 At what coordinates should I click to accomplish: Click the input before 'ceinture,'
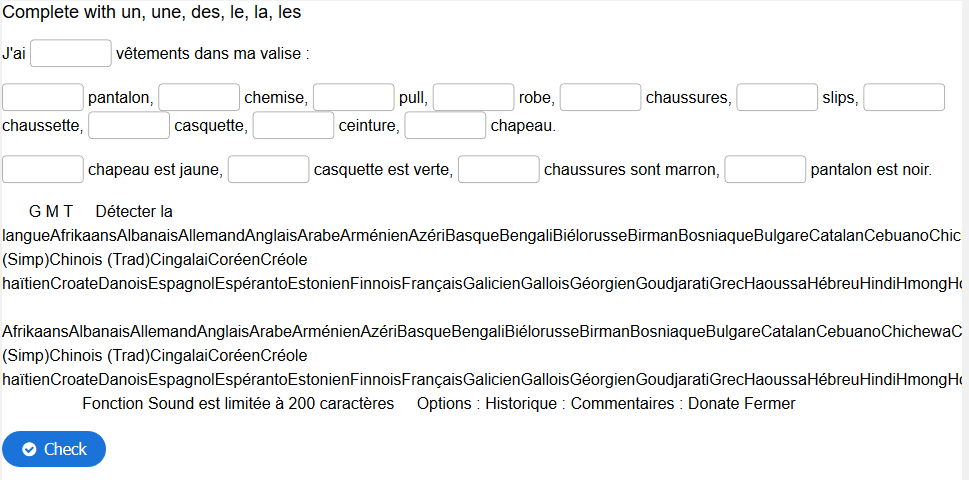coord(294,125)
